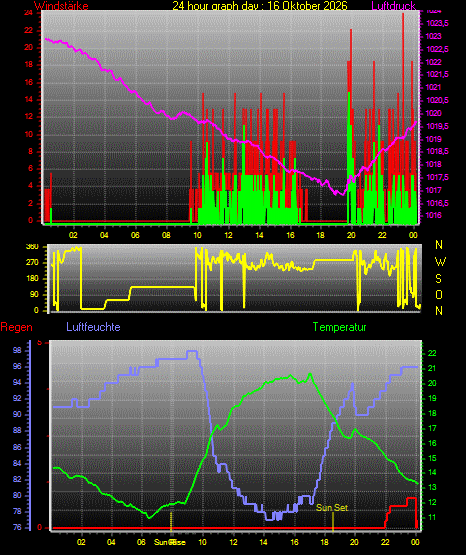The image size is (466, 555).
Task: Click 6 on the Windstärke axis
Action: [x=30, y=168]
